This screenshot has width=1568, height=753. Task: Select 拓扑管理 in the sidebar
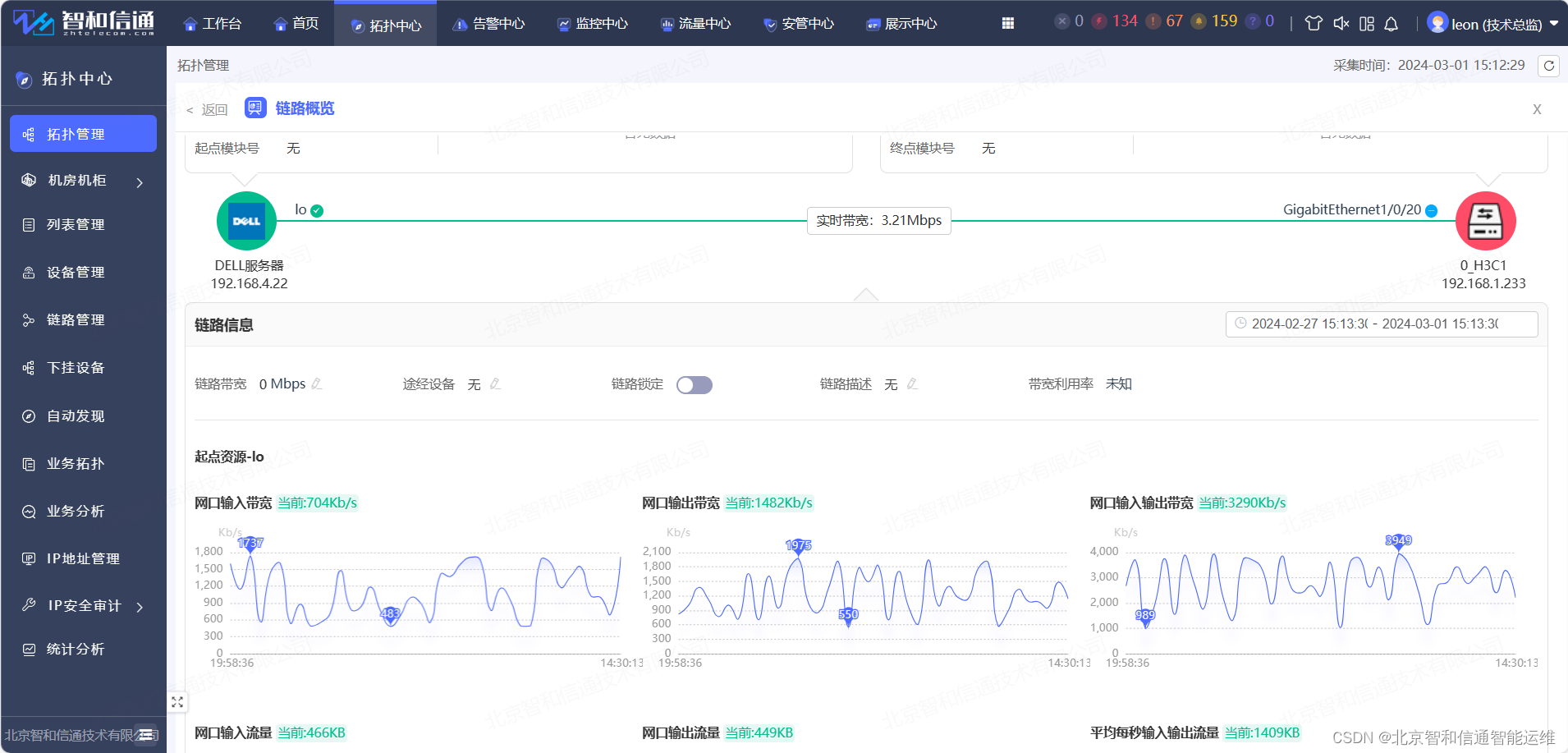click(83, 134)
